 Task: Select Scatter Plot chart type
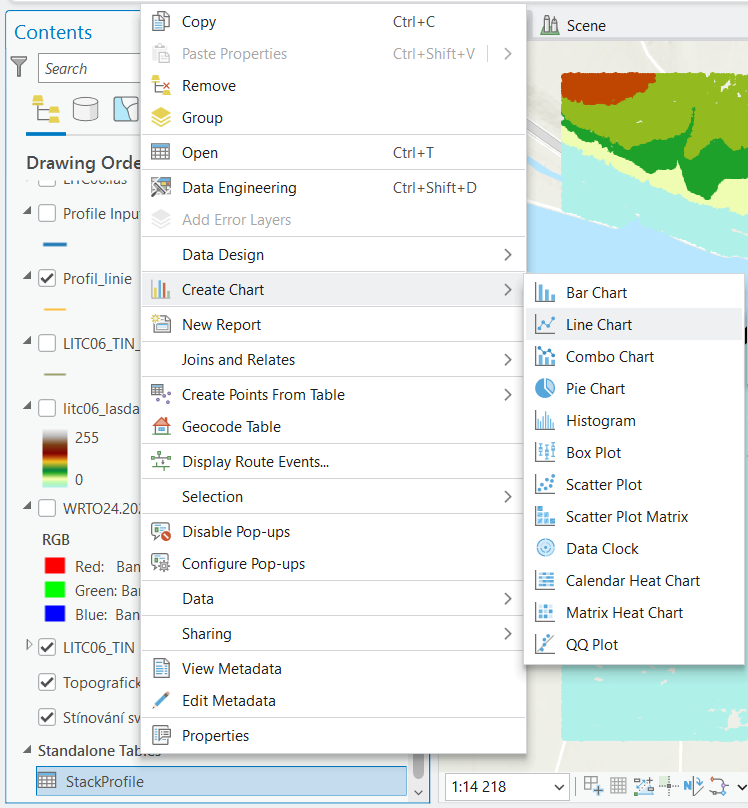coord(603,485)
